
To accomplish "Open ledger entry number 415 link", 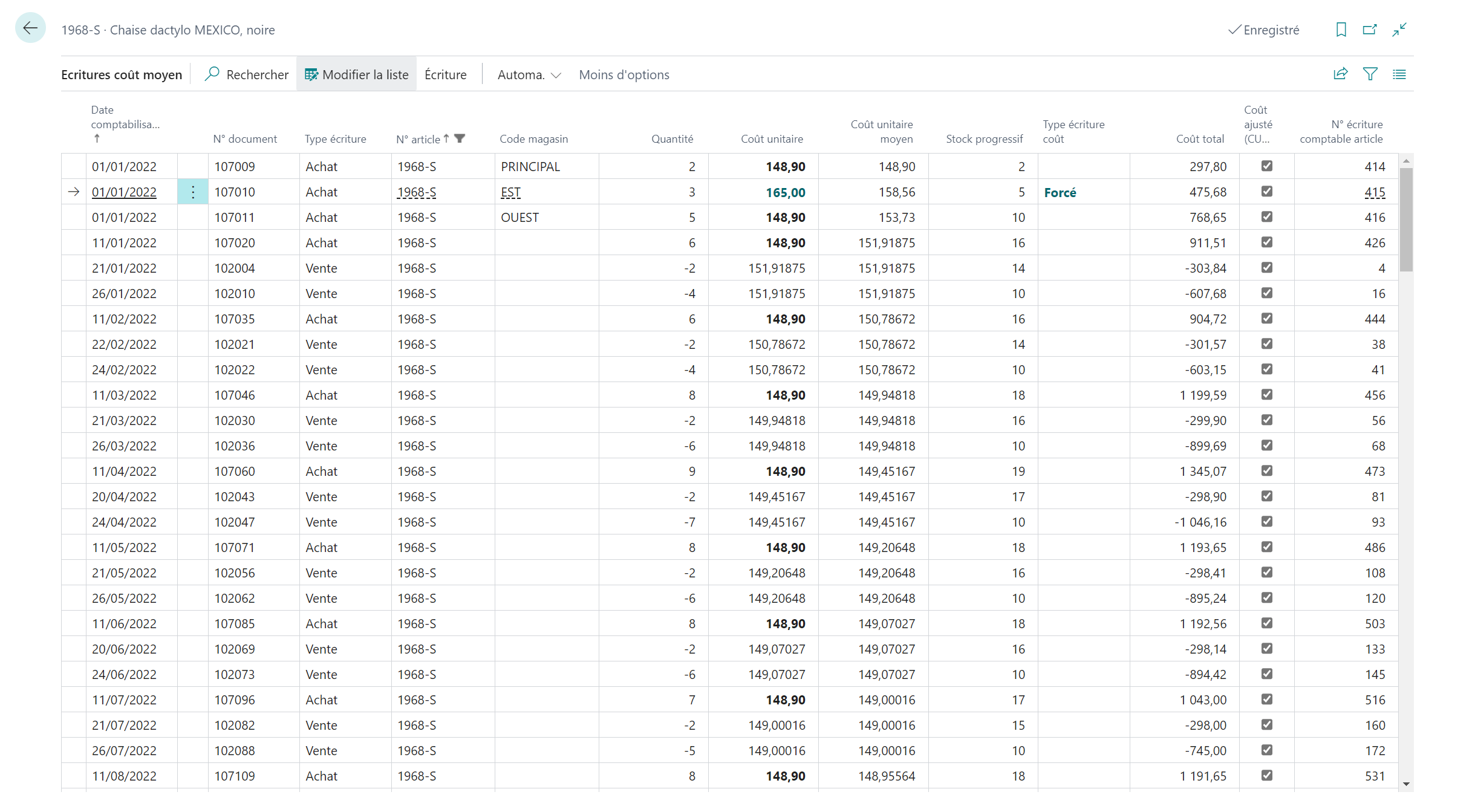I will [x=1375, y=192].
